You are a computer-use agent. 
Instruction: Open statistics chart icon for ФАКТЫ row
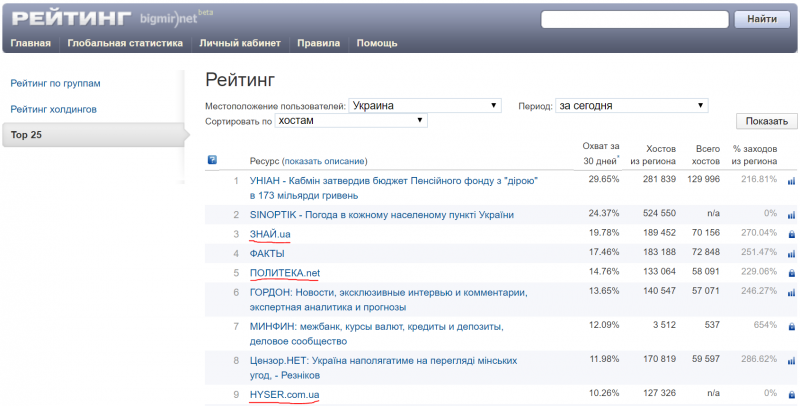click(x=791, y=253)
